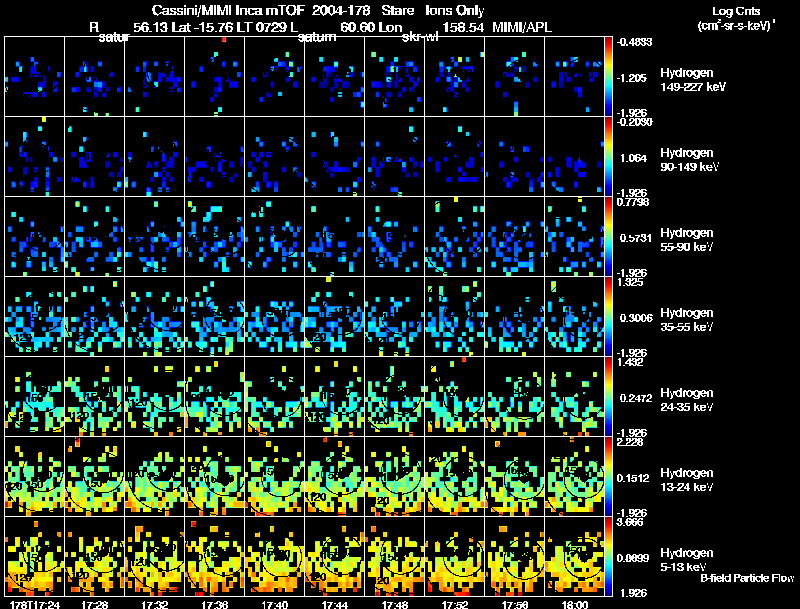Click the '178T17:24' time axis label
This screenshot has height=609, width=800.
click(x=35, y=605)
